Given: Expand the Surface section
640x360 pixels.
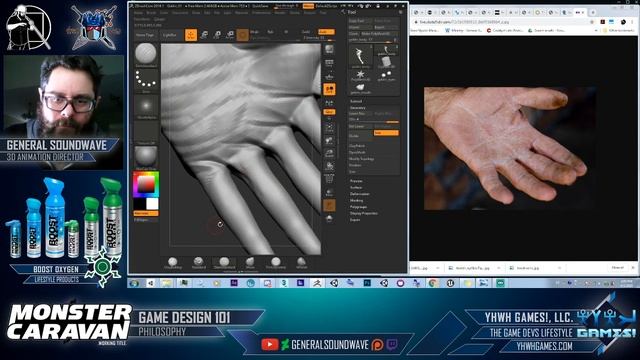Looking at the screenshot, I should pos(356,187).
